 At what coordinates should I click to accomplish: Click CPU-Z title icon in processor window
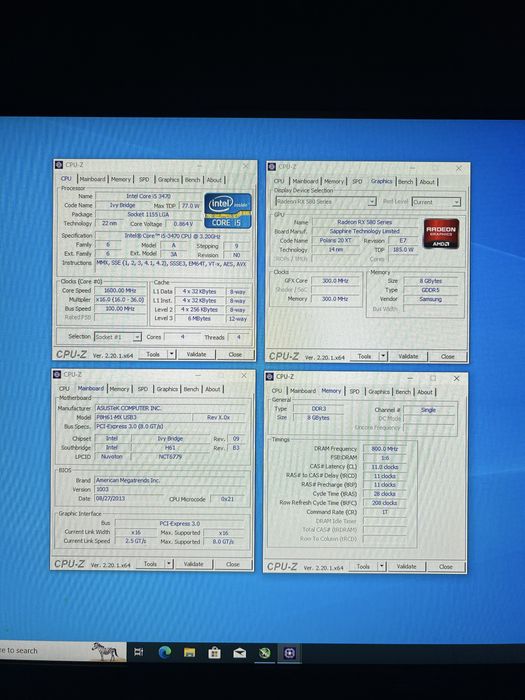pyautogui.click(x=58, y=165)
